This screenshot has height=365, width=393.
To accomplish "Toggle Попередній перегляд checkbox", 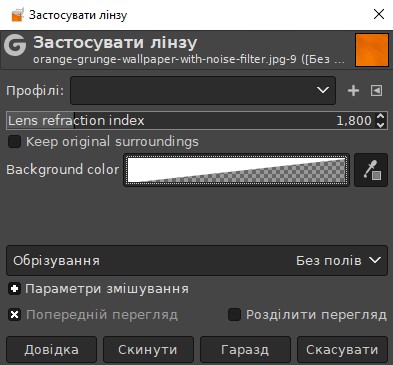I will click(x=14, y=315).
